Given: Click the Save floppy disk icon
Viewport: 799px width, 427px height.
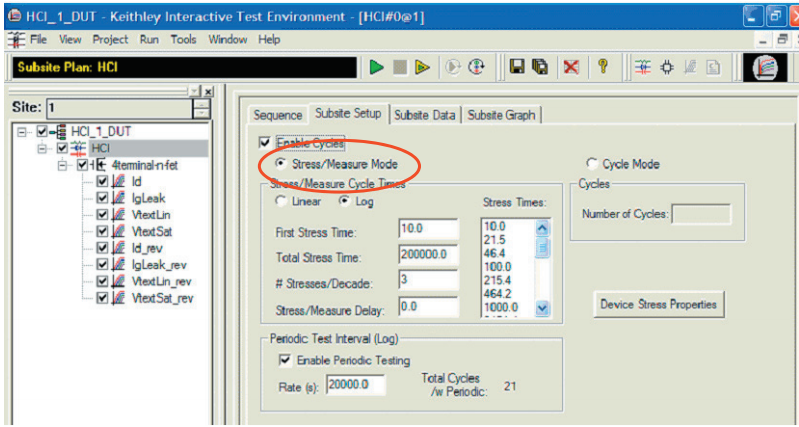Looking at the screenshot, I should (518, 67).
